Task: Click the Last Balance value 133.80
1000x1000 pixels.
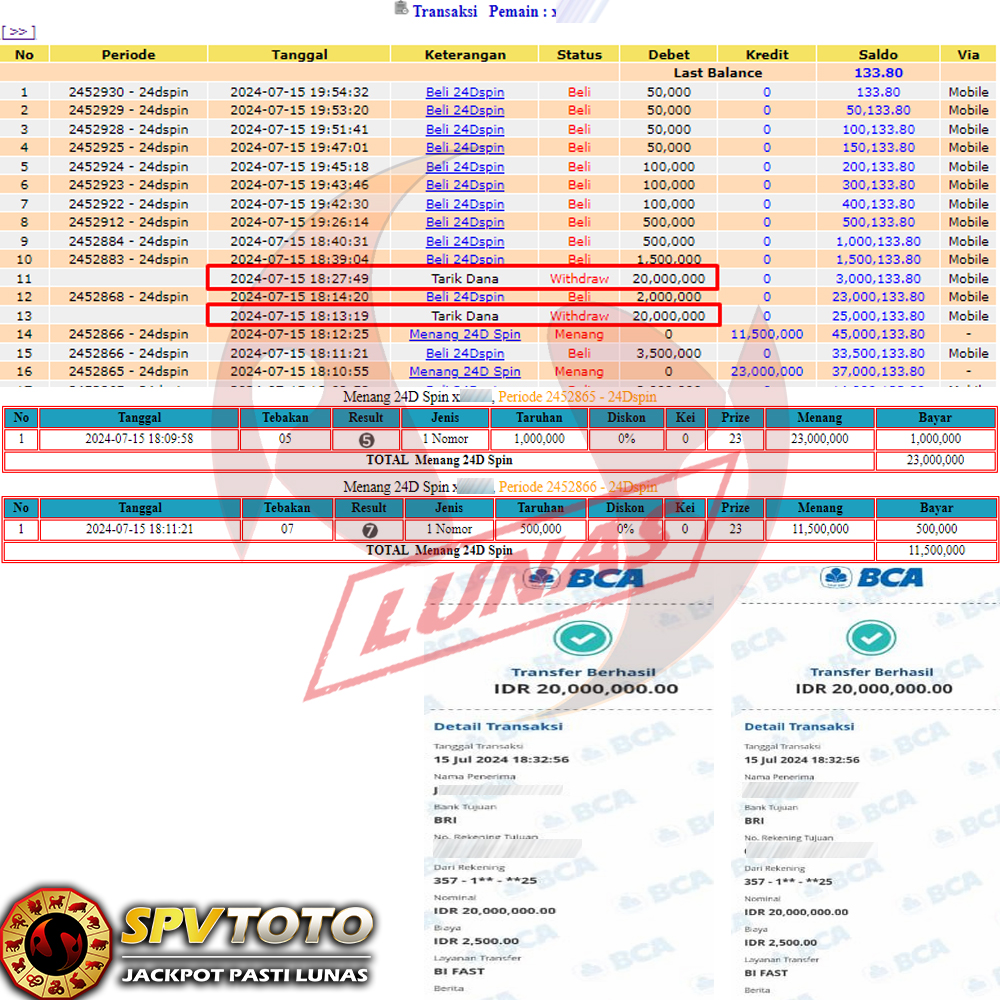Action: tap(878, 73)
